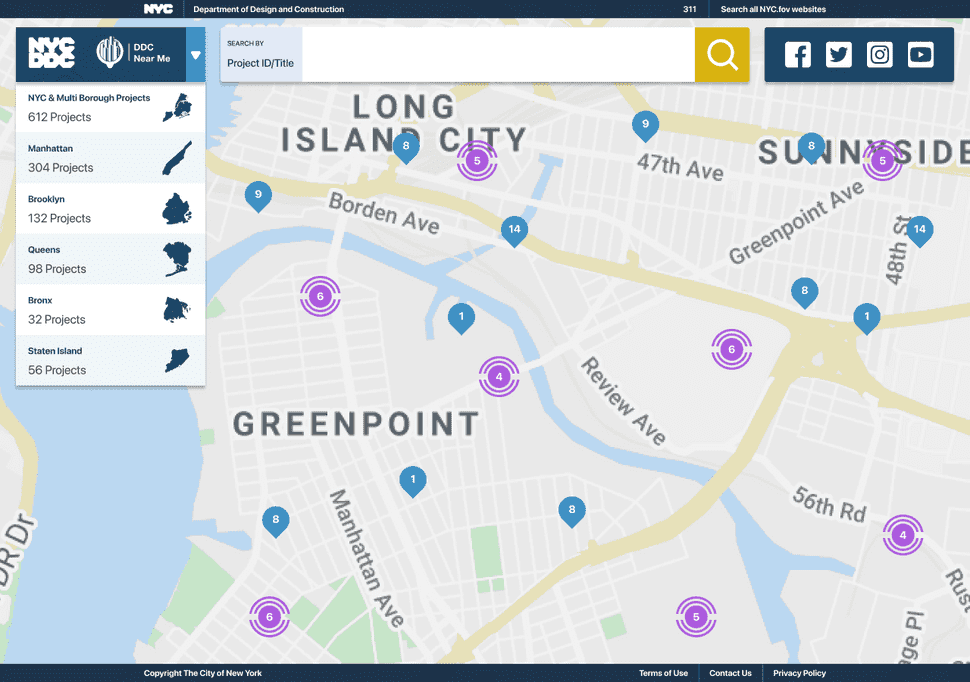
Task: Click blue pin 8 left of Manhattan Ave
Action: click(276, 521)
